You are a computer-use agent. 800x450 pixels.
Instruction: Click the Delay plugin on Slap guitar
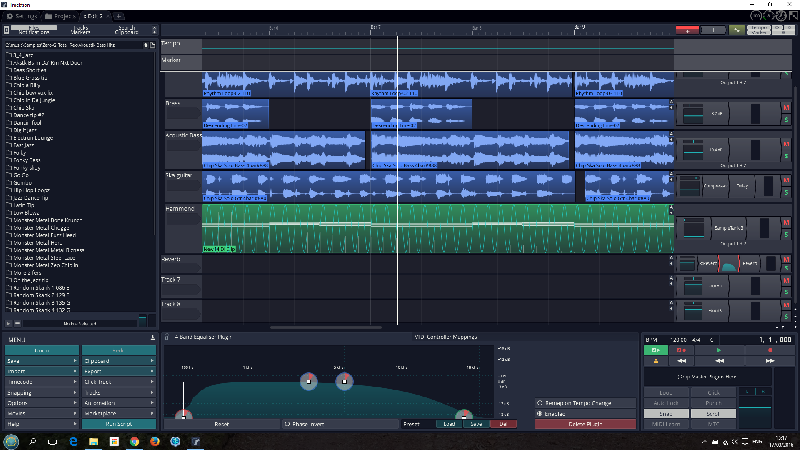[742, 186]
